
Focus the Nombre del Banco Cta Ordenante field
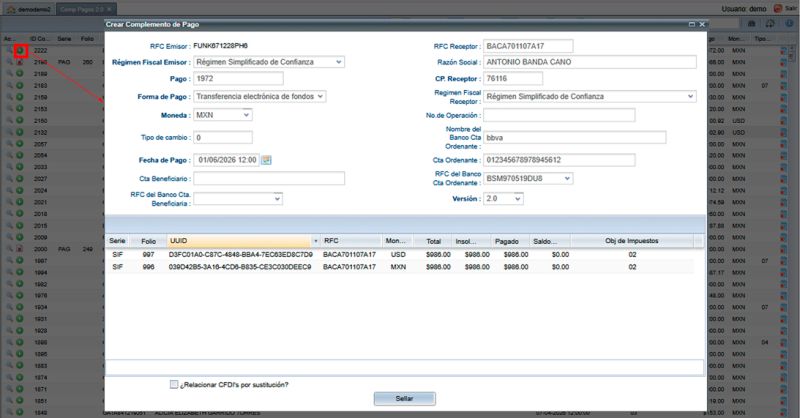click(574, 138)
